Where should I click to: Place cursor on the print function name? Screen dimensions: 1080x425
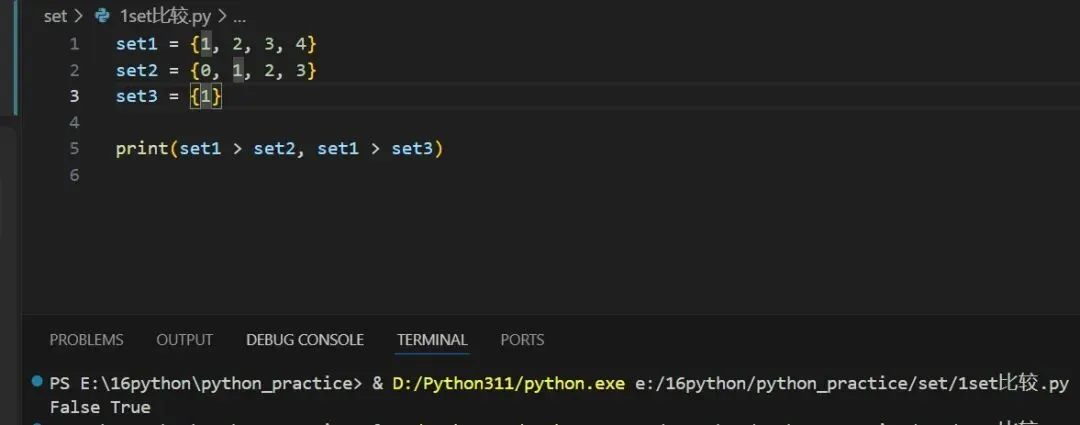[x=142, y=148]
